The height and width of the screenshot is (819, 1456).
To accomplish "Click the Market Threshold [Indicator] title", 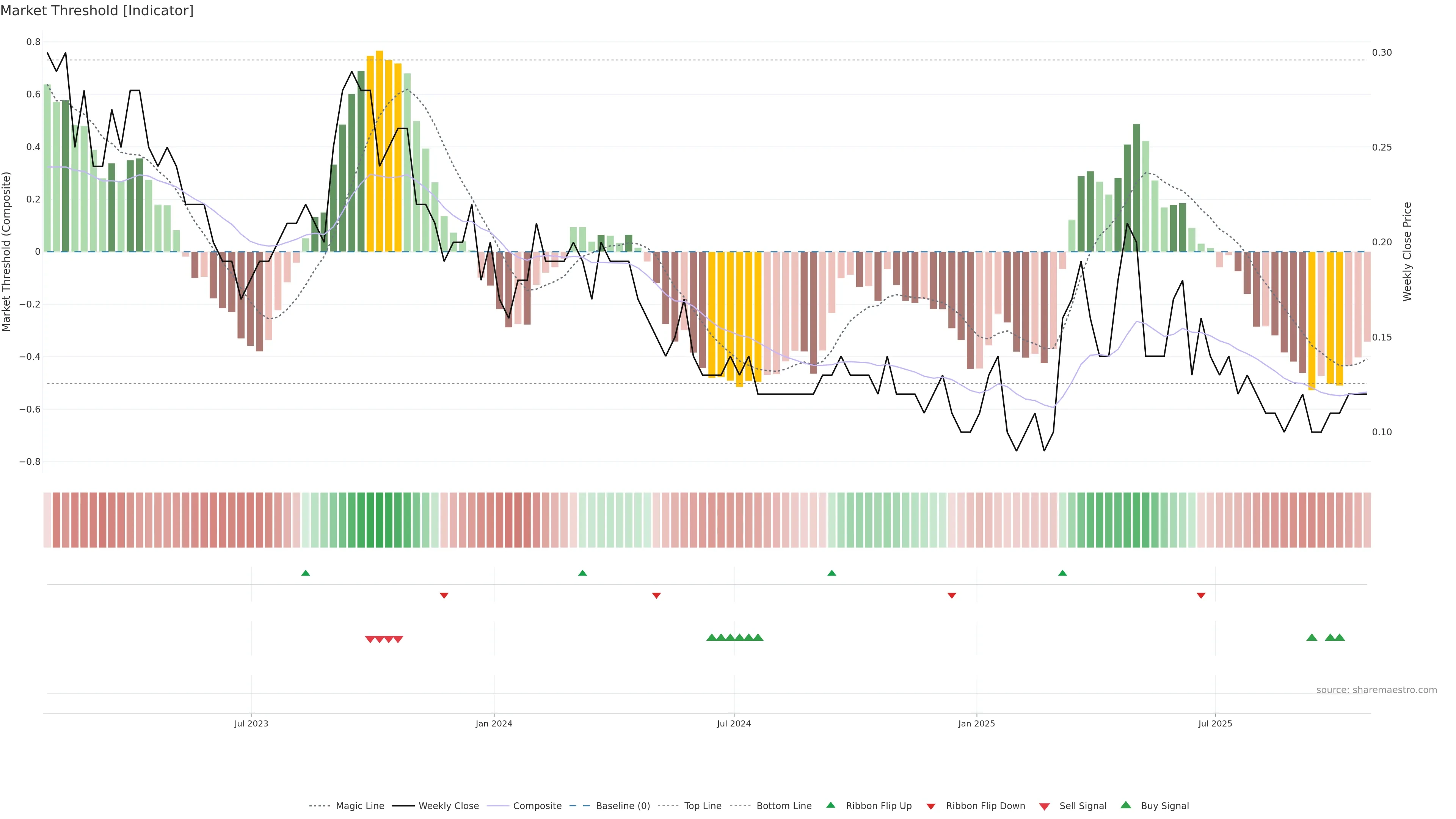I will pyautogui.click(x=97, y=11).
